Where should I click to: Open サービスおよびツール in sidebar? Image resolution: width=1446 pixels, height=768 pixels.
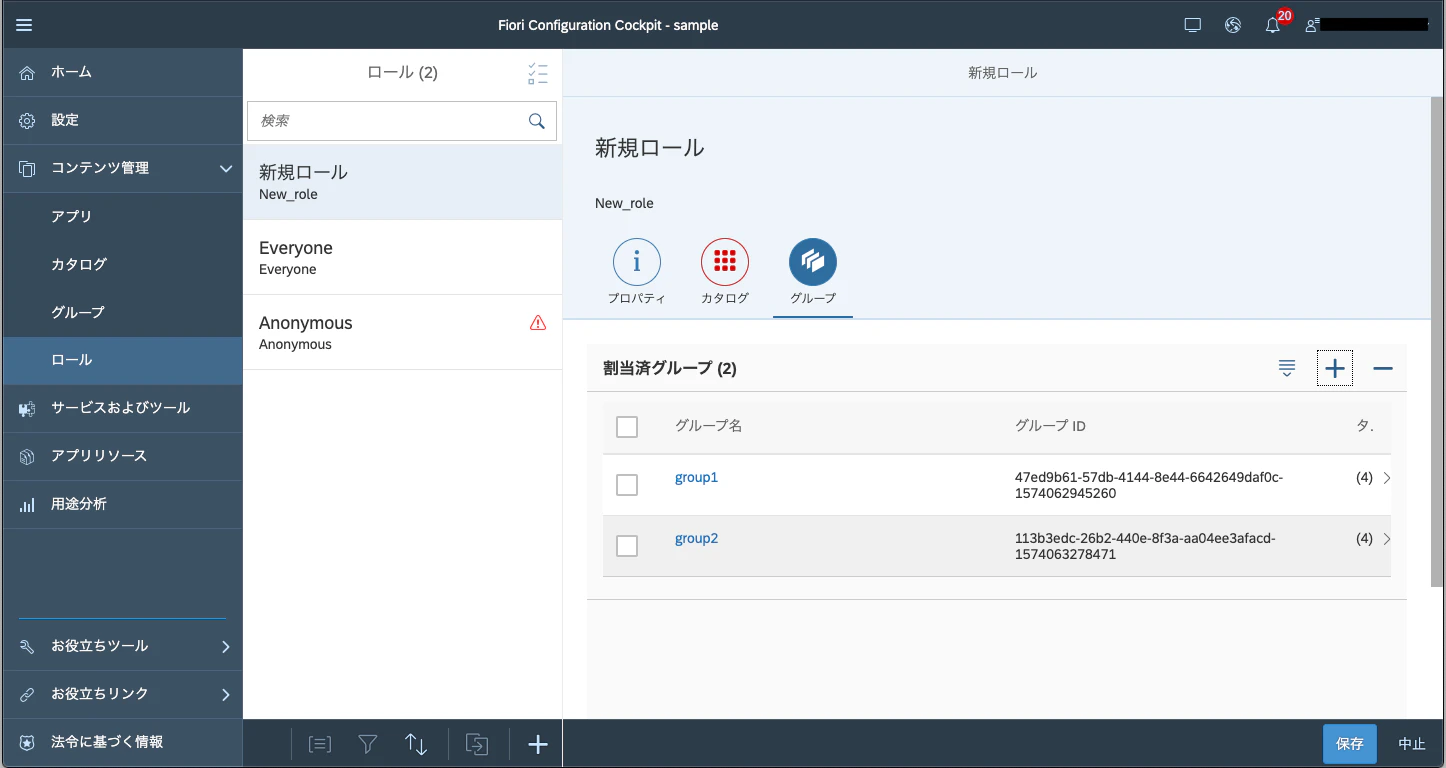(122, 408)
